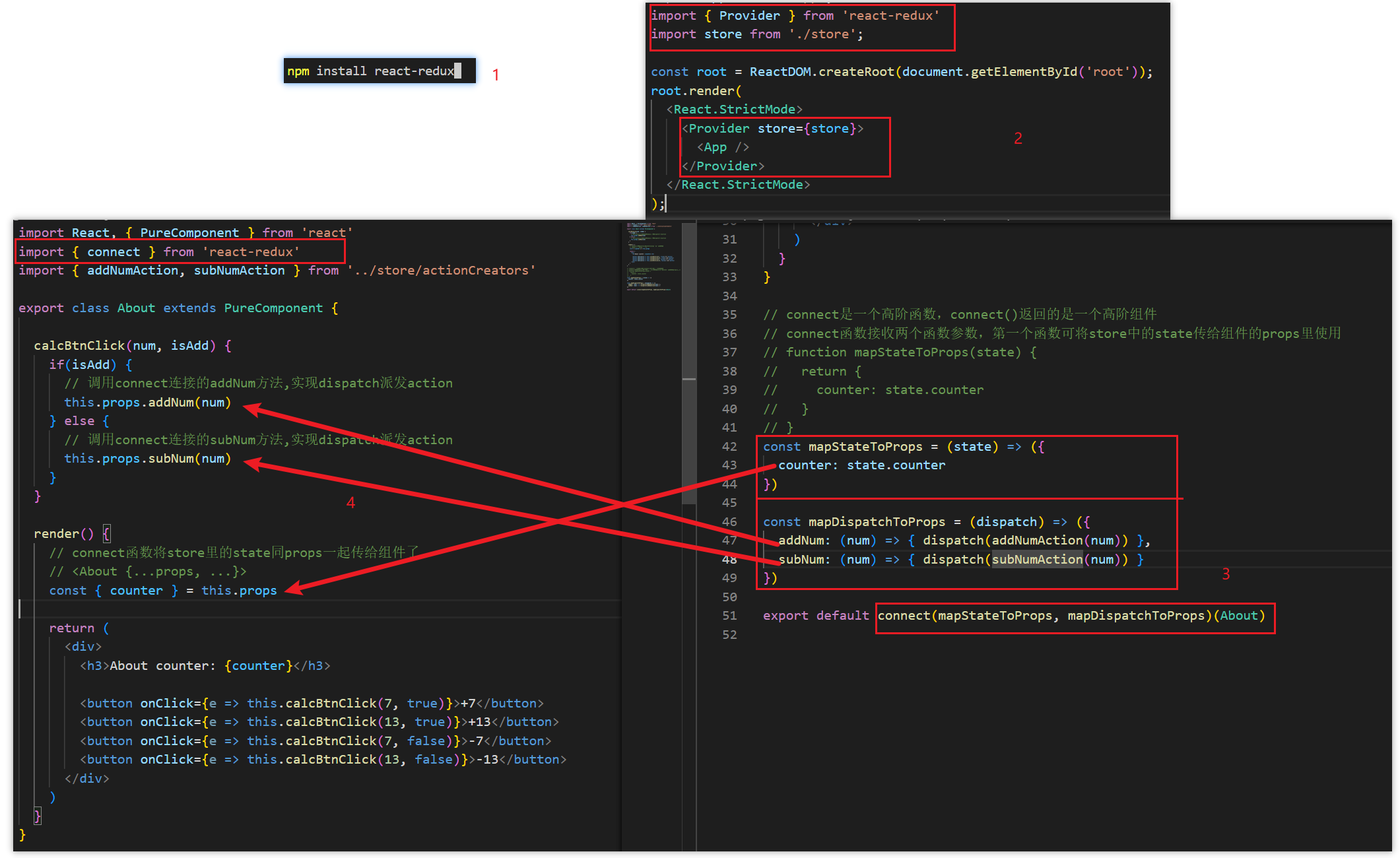This screenshot has width=1400, height=858.
Task: Click the this.props.addNum(num) call
Action: point(147,402)
